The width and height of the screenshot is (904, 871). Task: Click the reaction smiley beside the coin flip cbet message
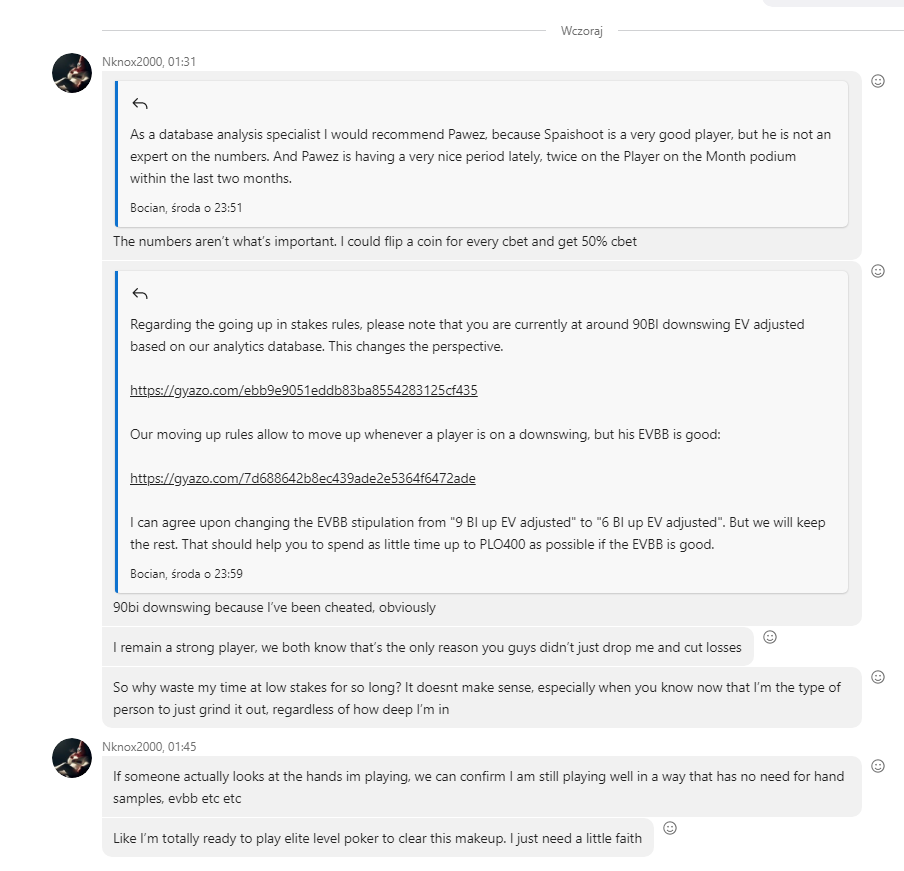click(x=878, y=81)
